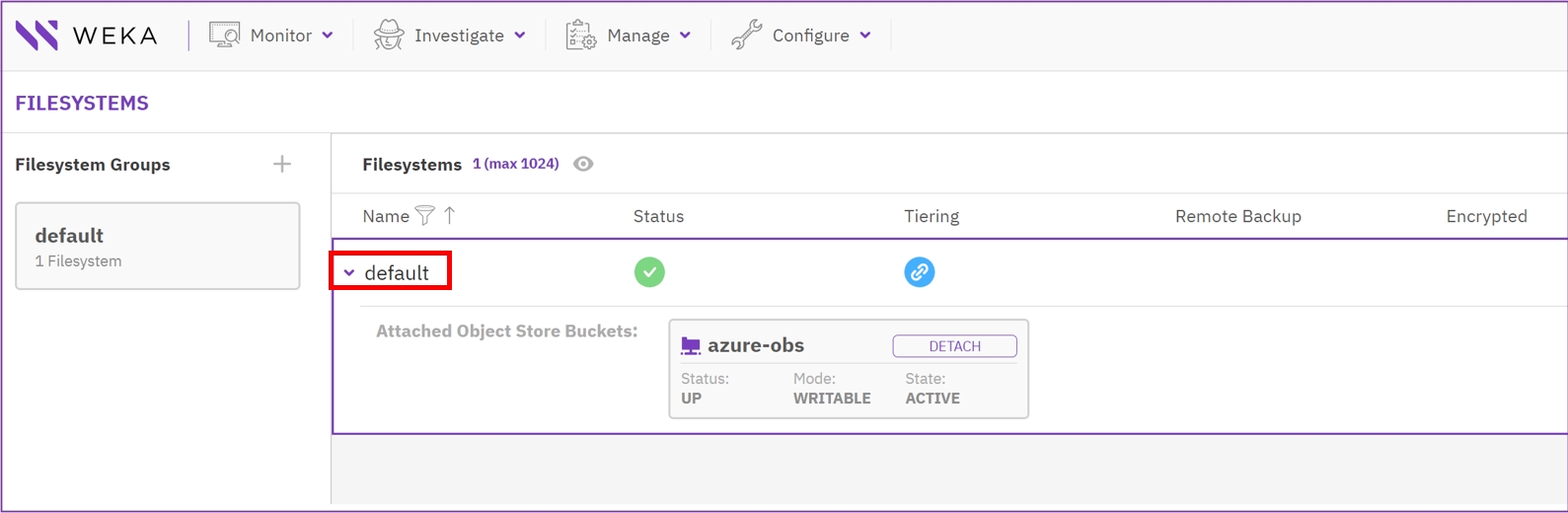Click the Monitor screen icon

(224, 36)
